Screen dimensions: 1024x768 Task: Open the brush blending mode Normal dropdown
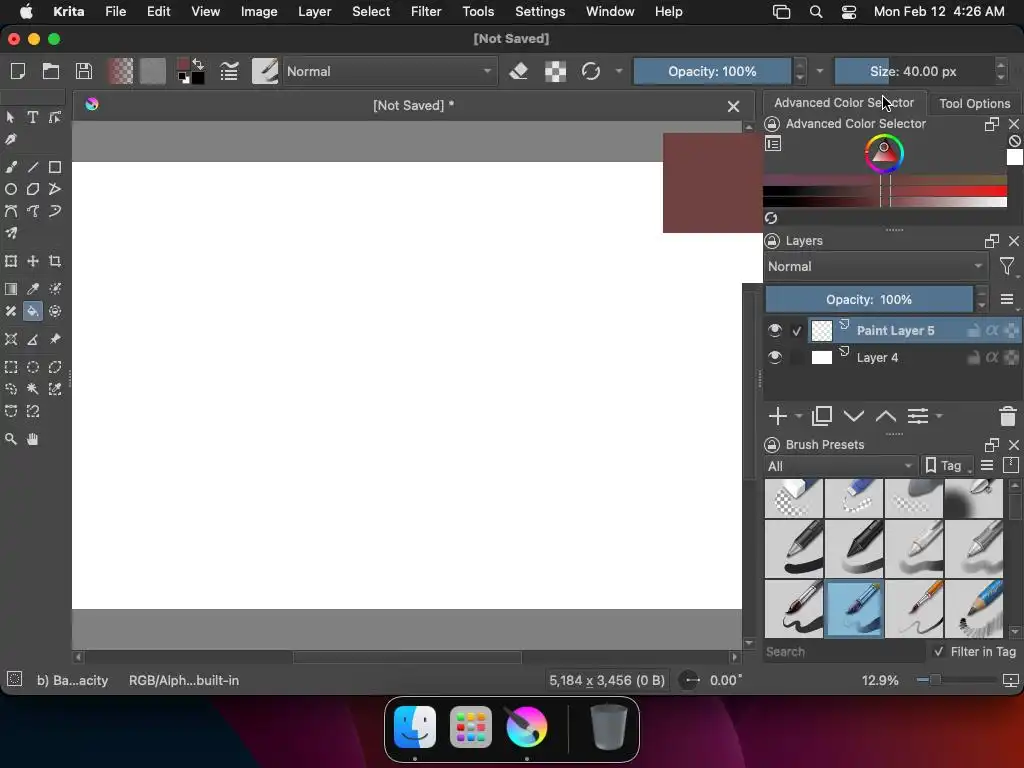coord(389,71)
